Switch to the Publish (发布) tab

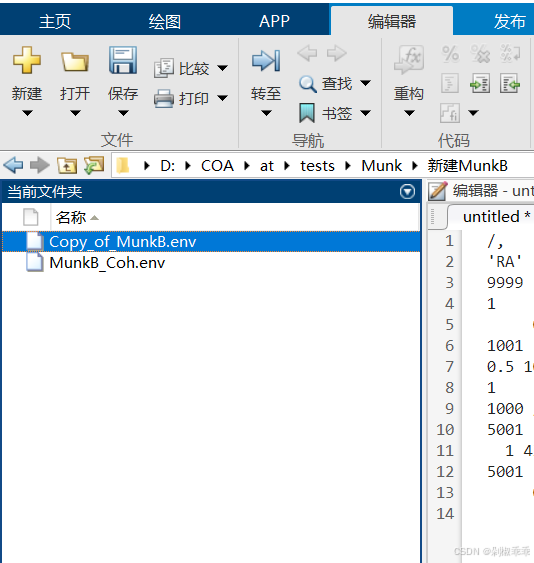(x=510, y=21)
